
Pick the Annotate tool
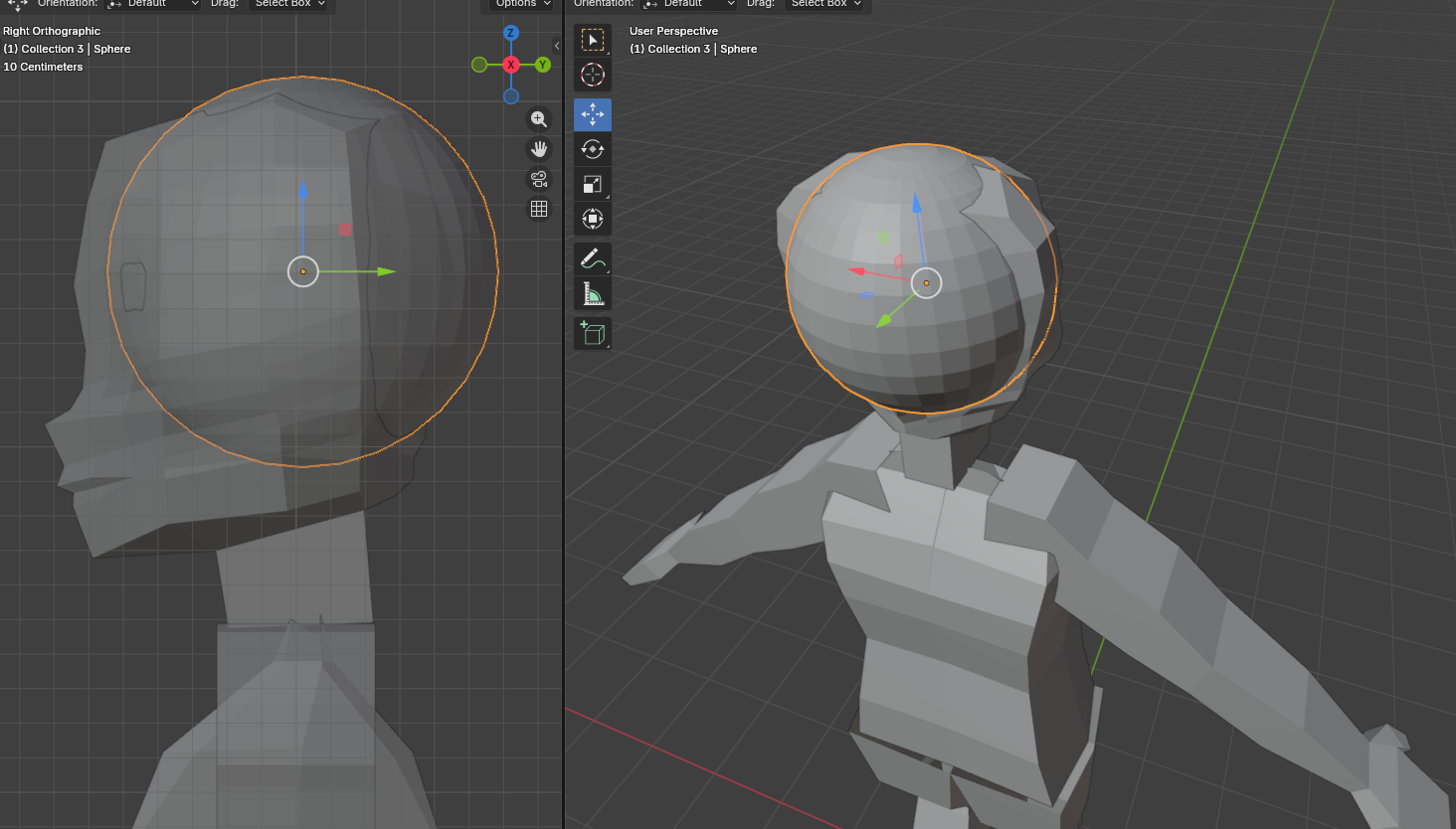coord(593,258)
